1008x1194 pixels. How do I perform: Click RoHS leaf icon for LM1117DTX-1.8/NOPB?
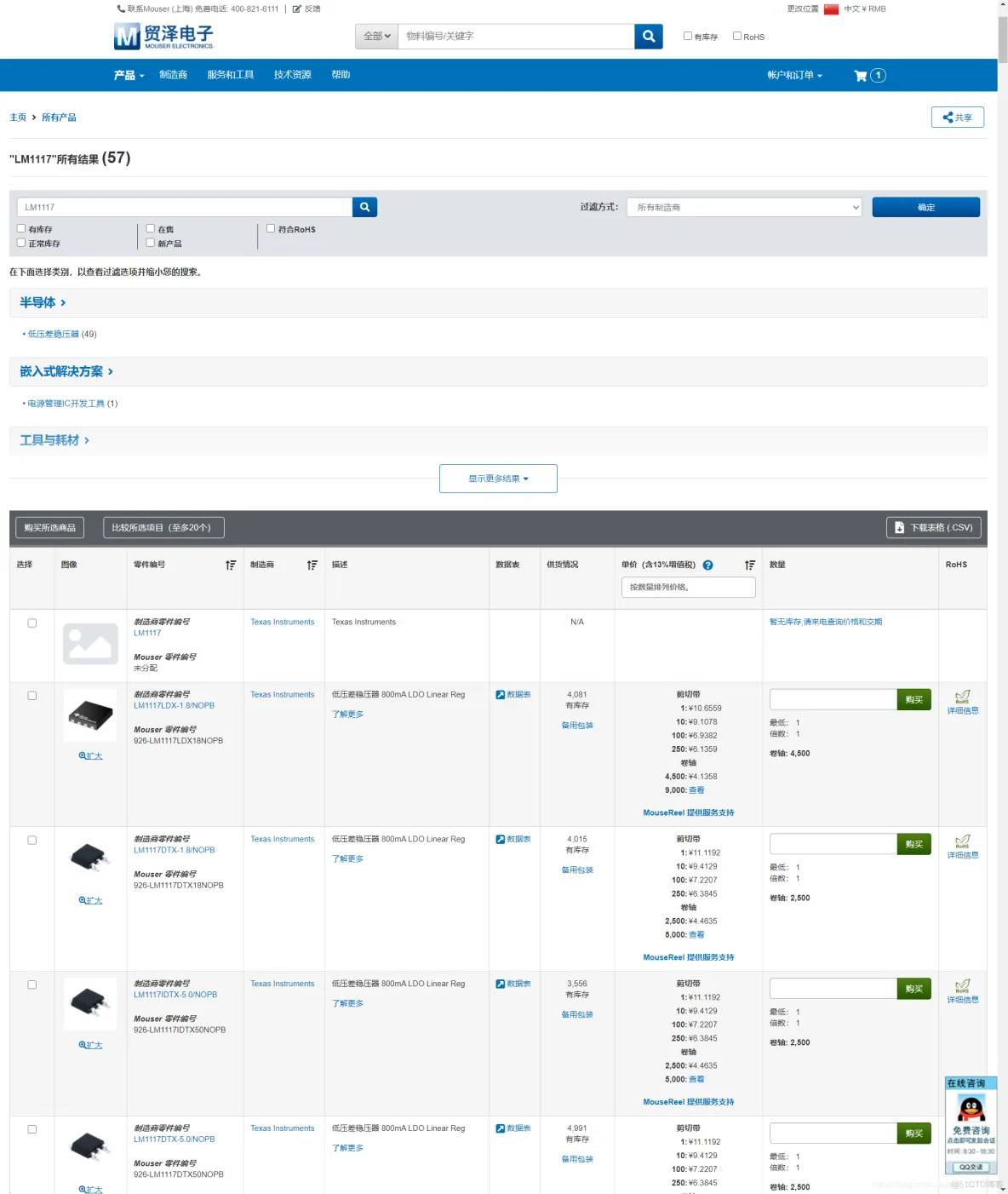click(963, 841)
